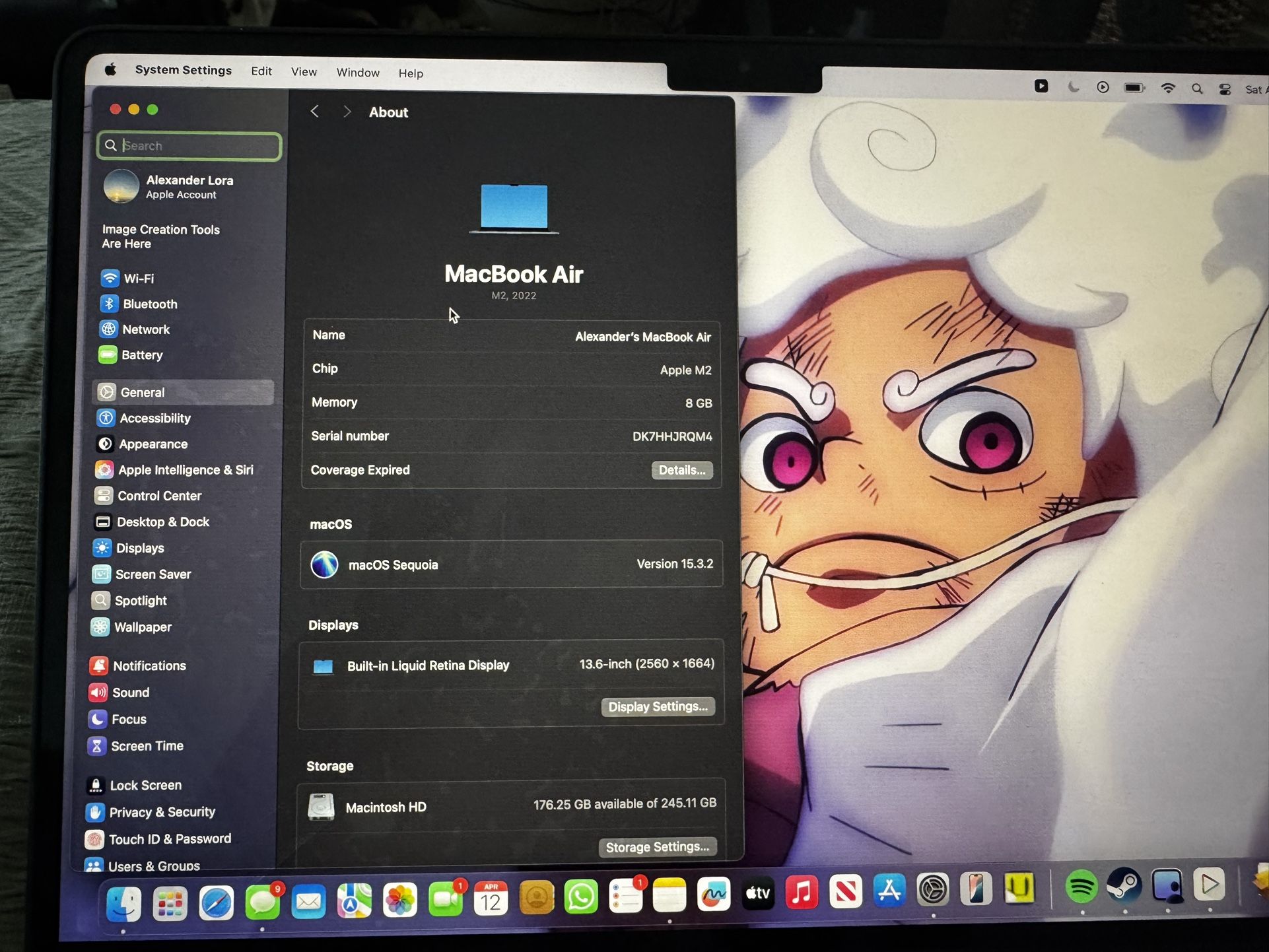Open Steam from the Dock

[x=1124, y=886]
